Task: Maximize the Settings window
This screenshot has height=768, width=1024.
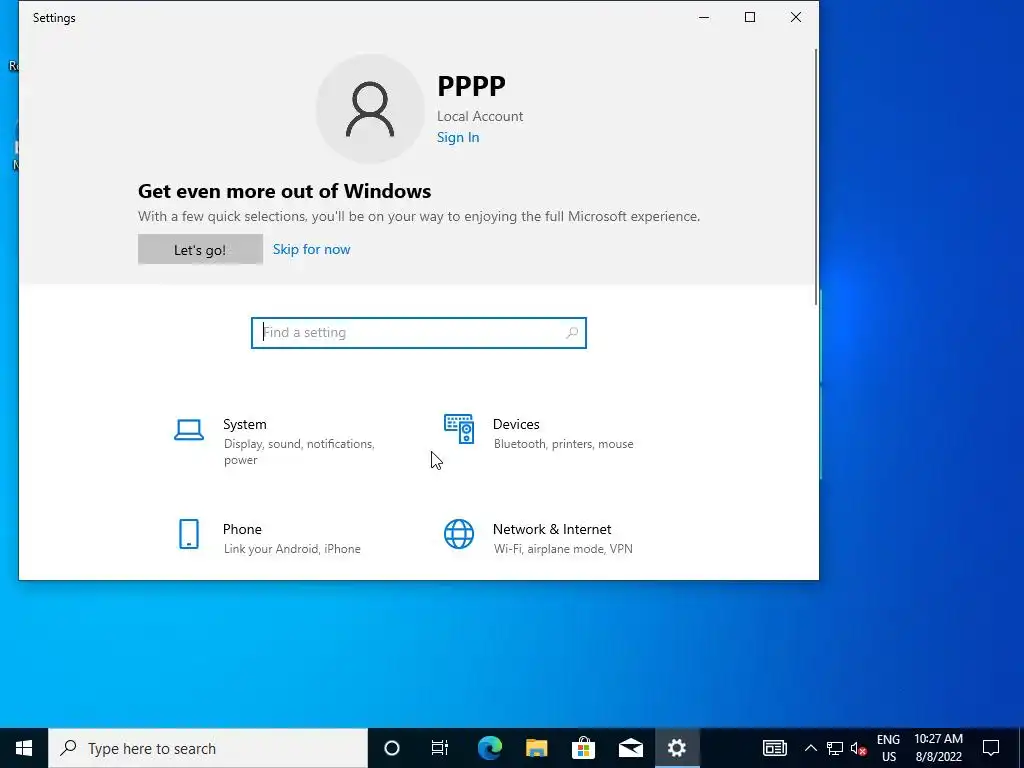Action: (x=750, y=18)
